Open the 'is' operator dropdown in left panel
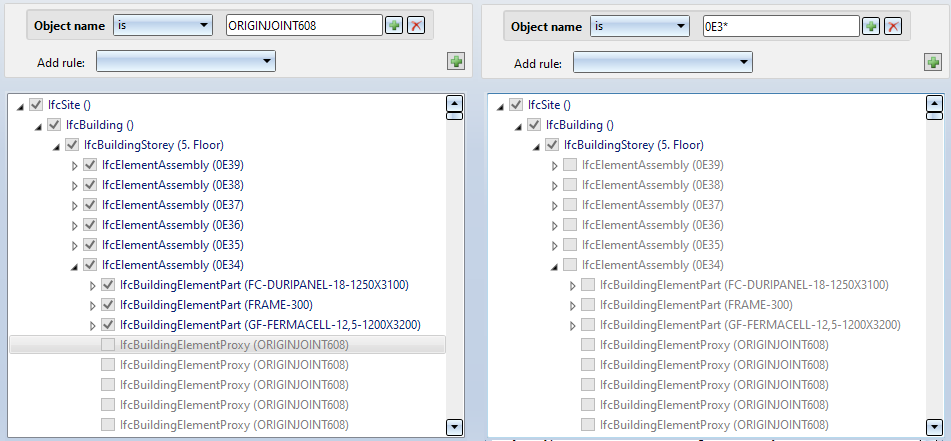The height and width of the screenshot is (441, 951). [x=163, y=25]
